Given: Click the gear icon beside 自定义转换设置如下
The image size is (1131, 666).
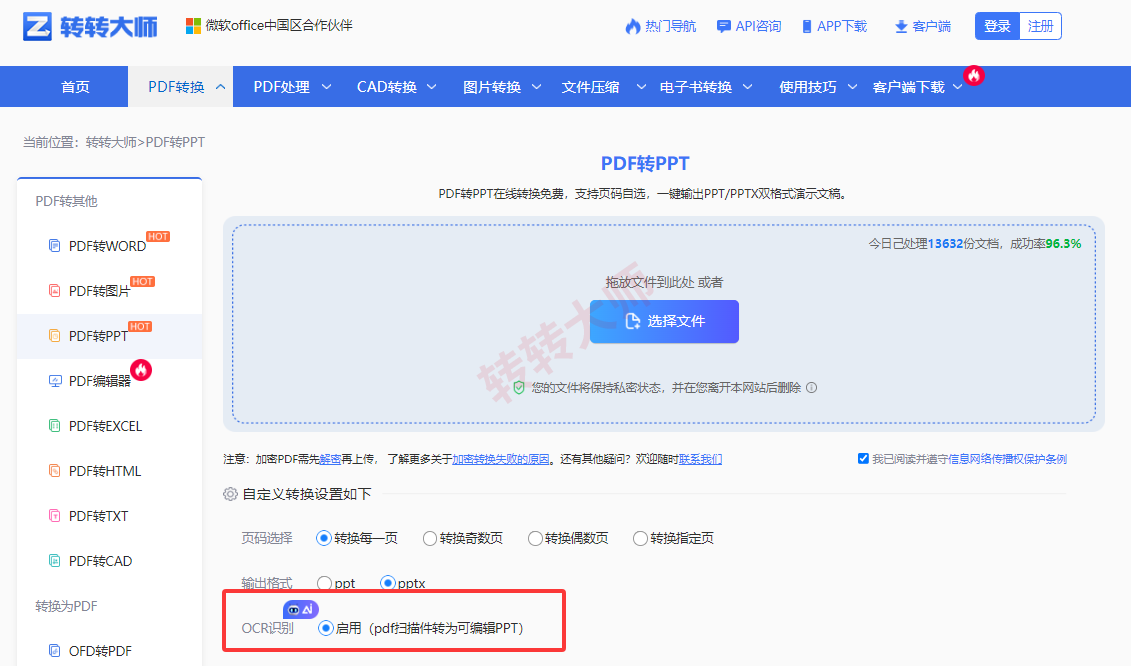Looking at the screenshot, I should [x=230, y=494].
